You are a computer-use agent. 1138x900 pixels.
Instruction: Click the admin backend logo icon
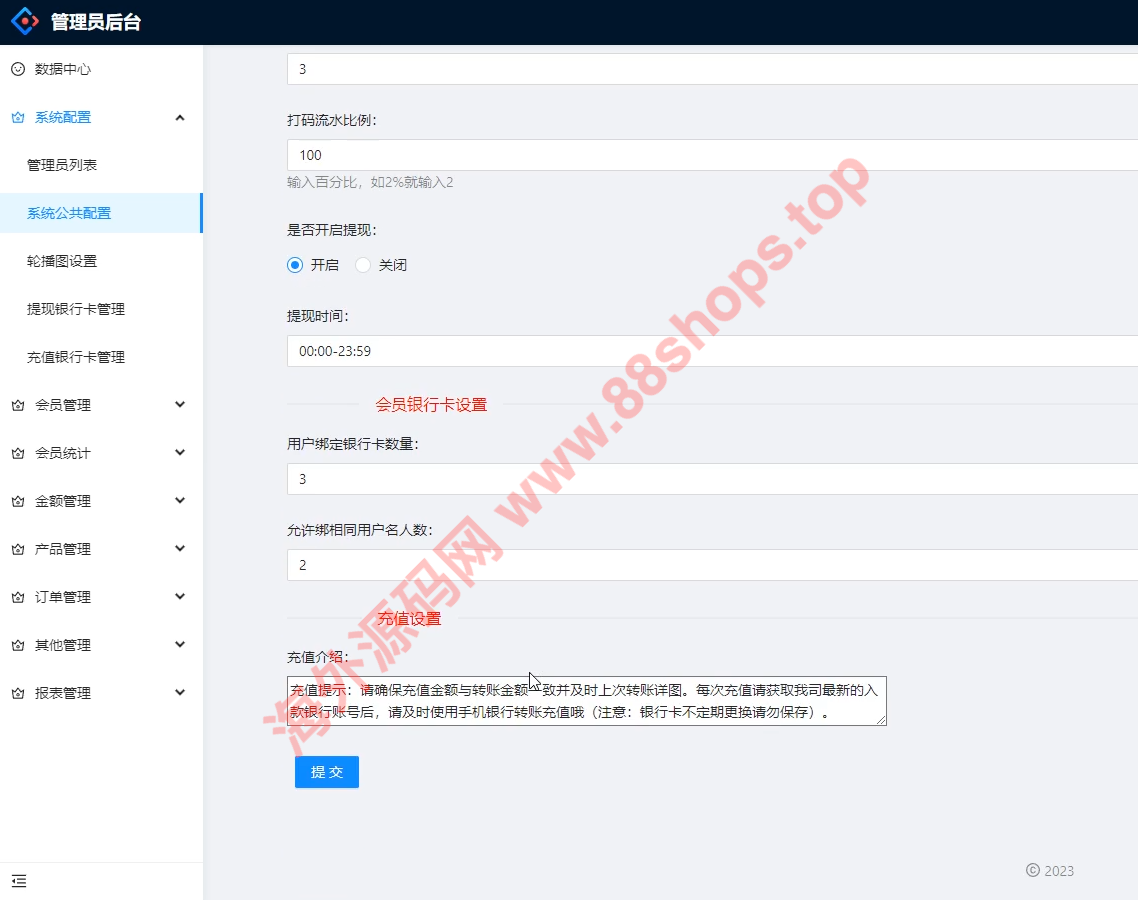click(25, 21)
